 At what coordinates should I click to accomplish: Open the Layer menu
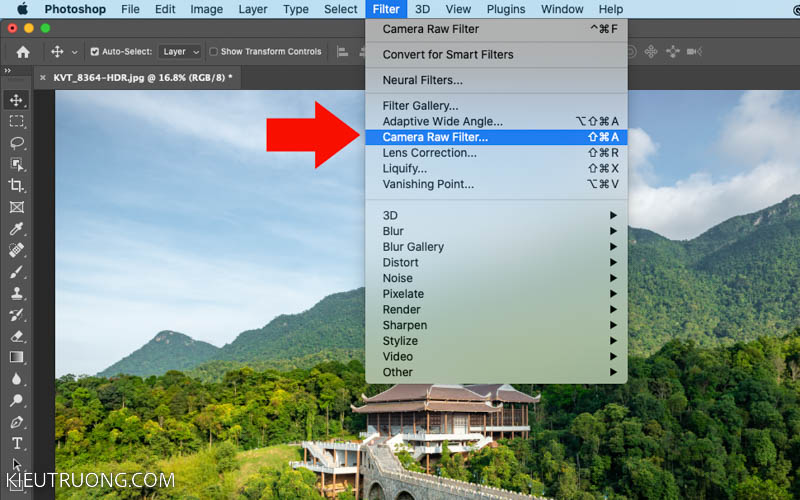(x=253, y=9)
